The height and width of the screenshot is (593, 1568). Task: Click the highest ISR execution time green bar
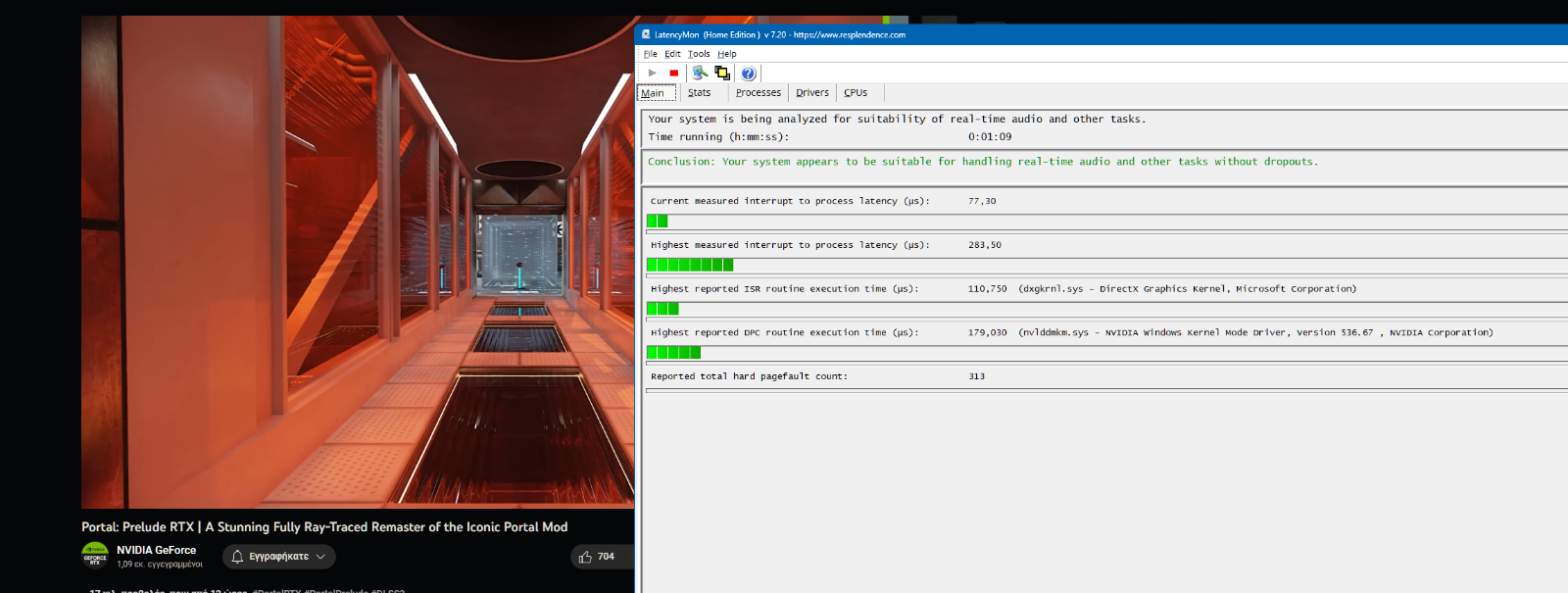click(662, 309)
